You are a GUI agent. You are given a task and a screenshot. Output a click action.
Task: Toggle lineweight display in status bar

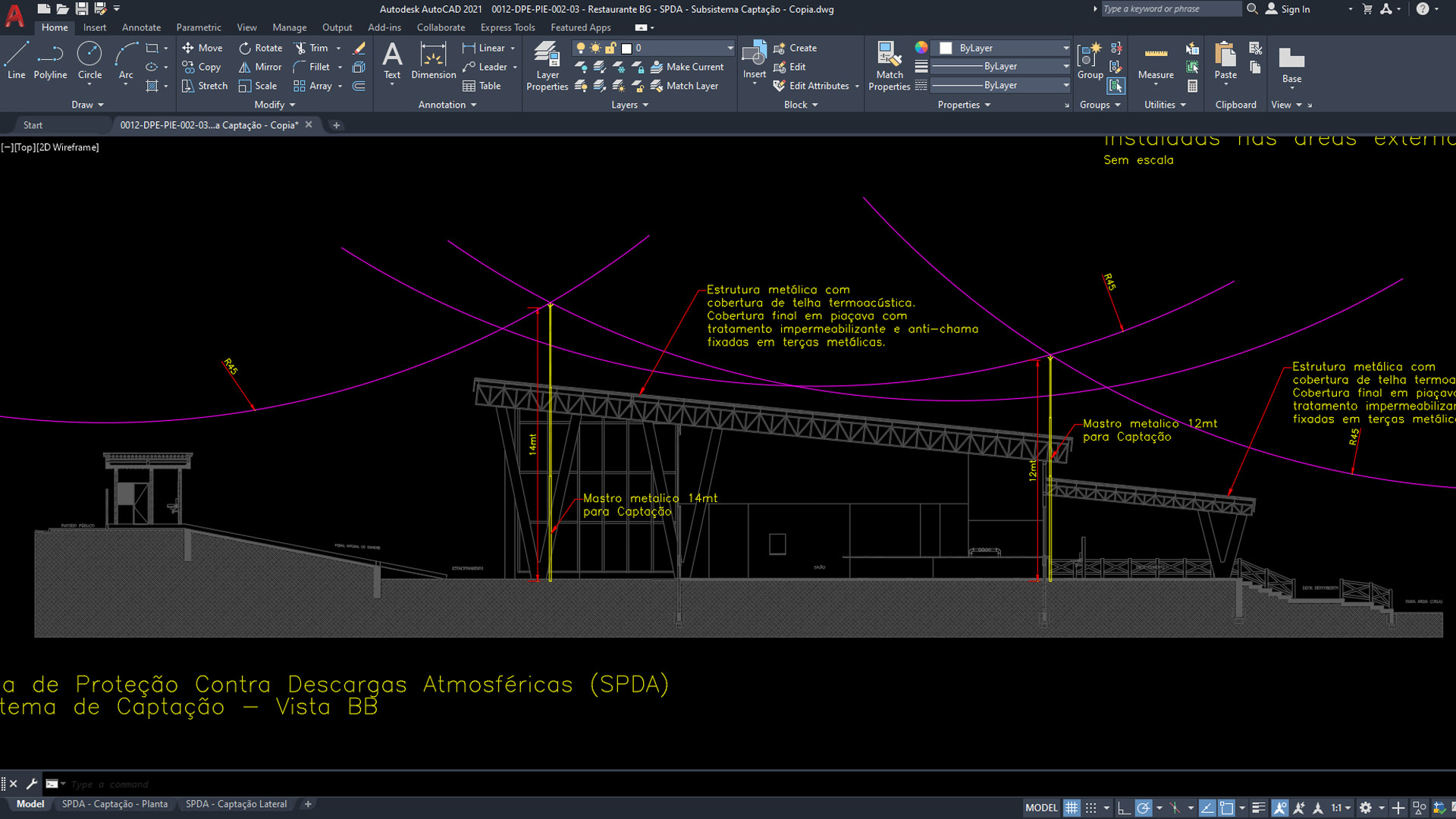[1259, 808]
